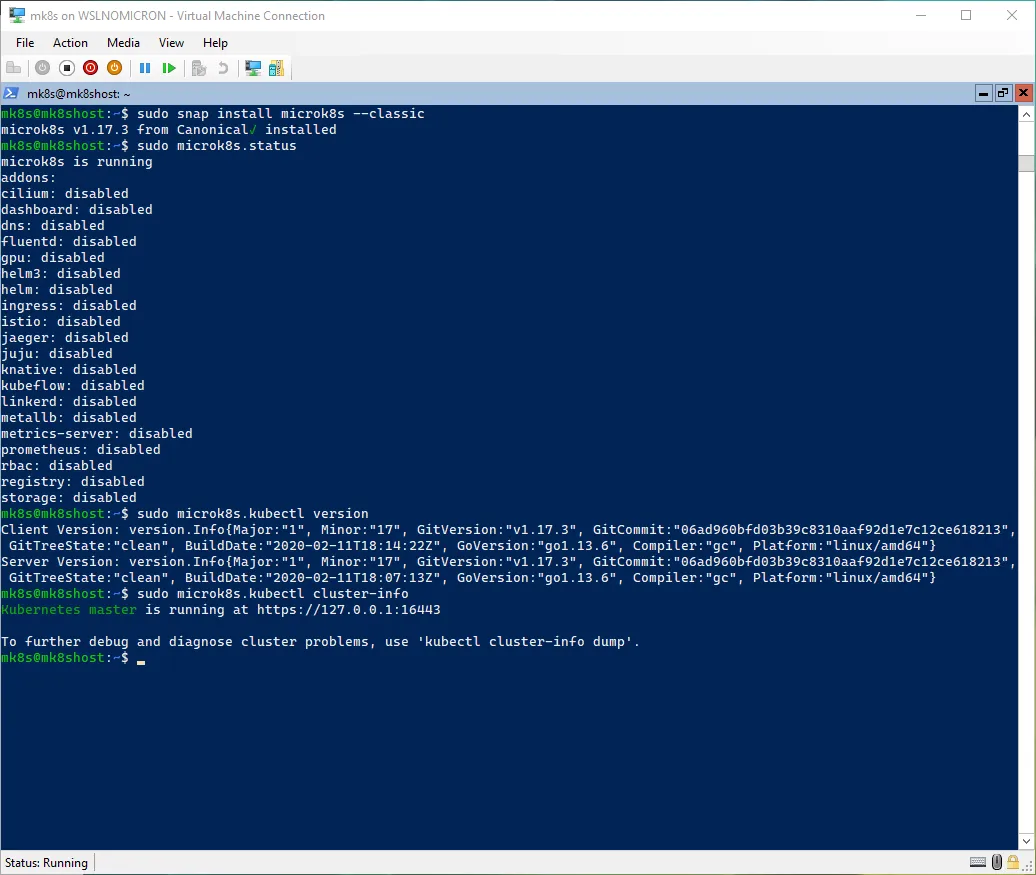Screen dimensions: 1036x875
Task: Click the Share/USB devices toolbar icon
Action: [276, 68]
